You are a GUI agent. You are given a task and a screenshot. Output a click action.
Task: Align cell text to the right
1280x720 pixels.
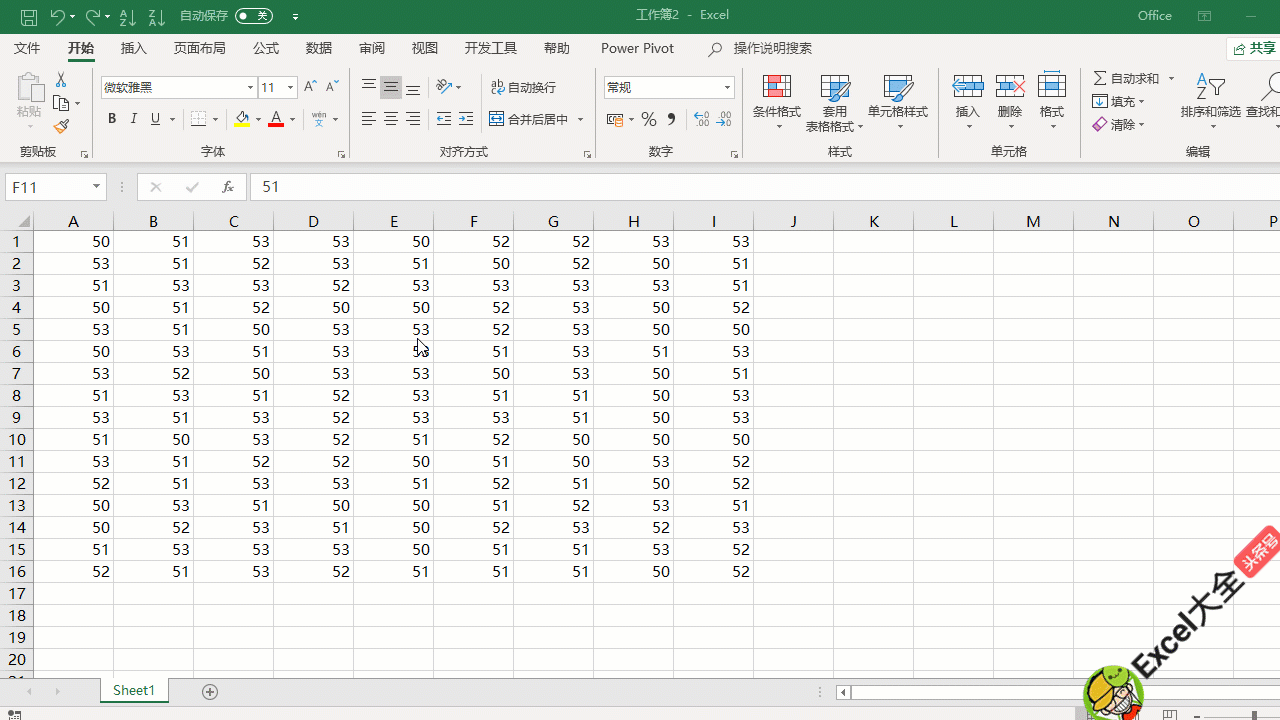coord(413,119)
